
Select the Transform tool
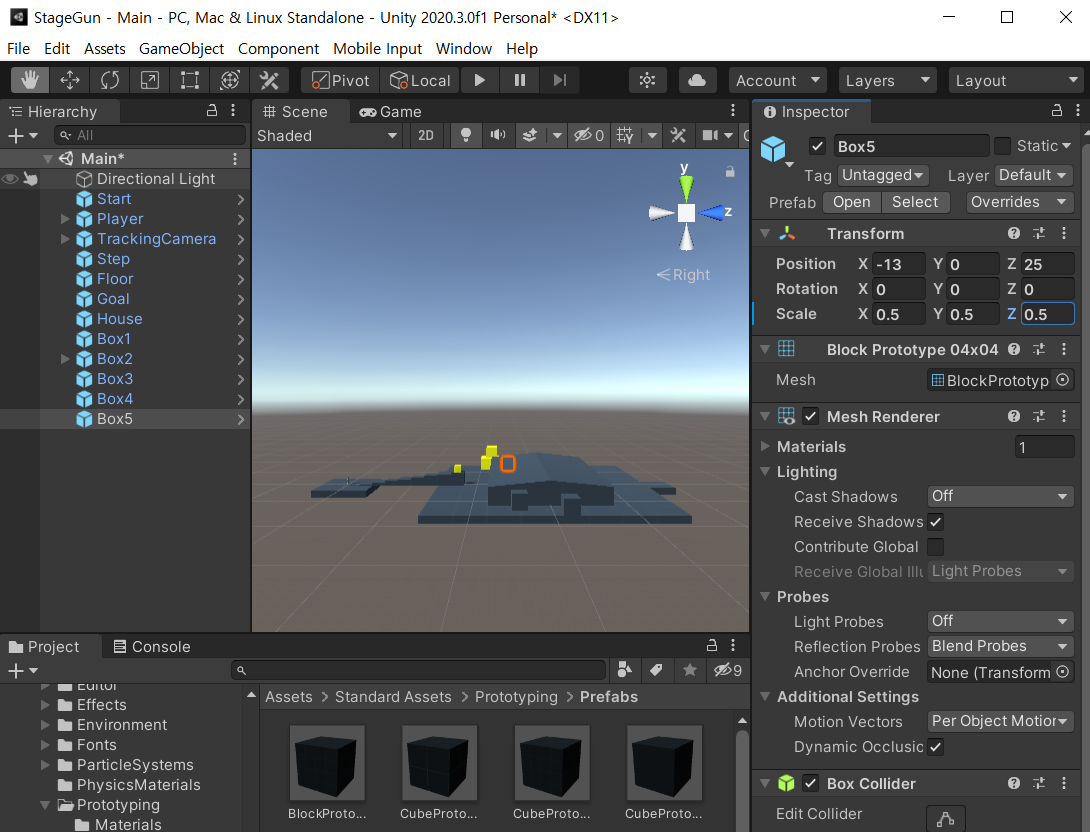click(229, 81)
